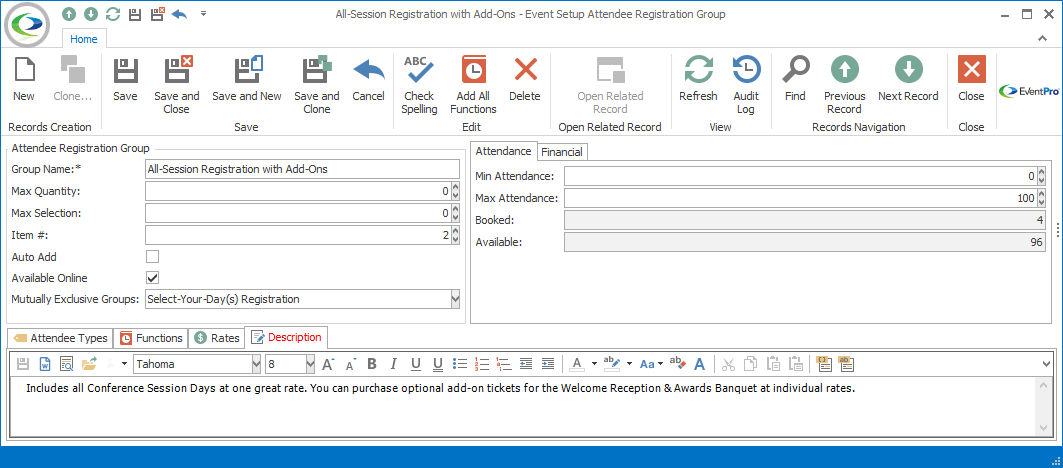The width and height of the screenshot is (1063, 468).
Task: Click Save and New icon
Action: [x=248, y=70]
